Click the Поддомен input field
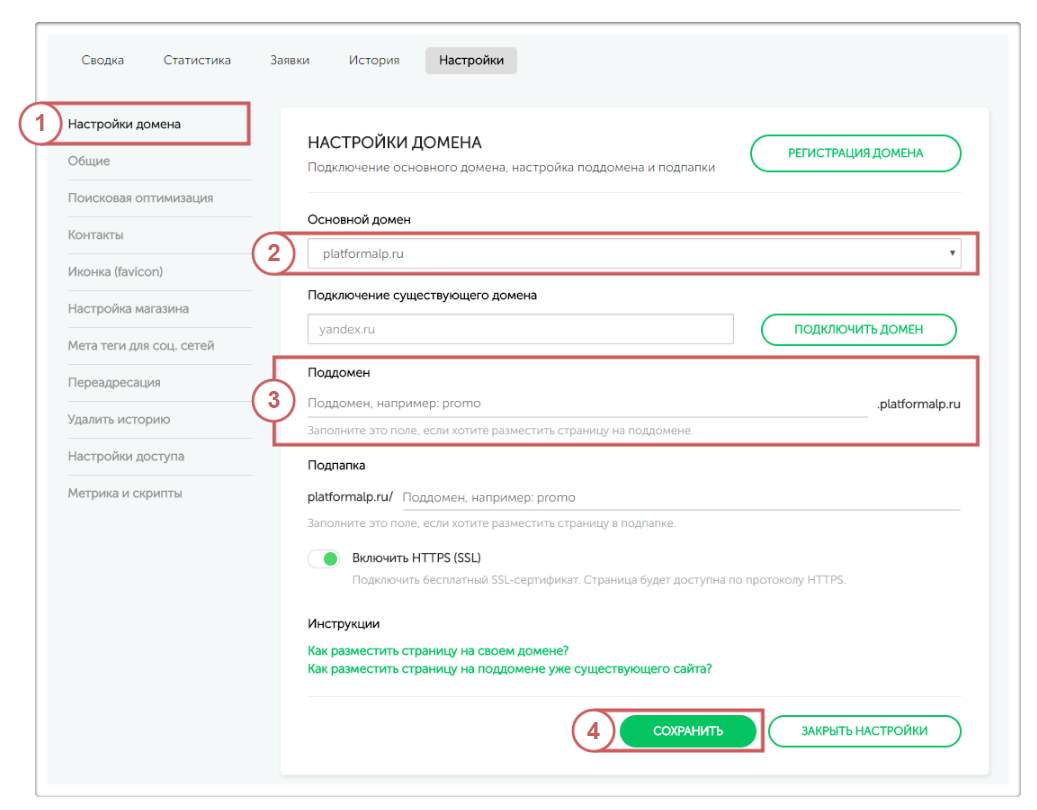 tap(586, 403)
